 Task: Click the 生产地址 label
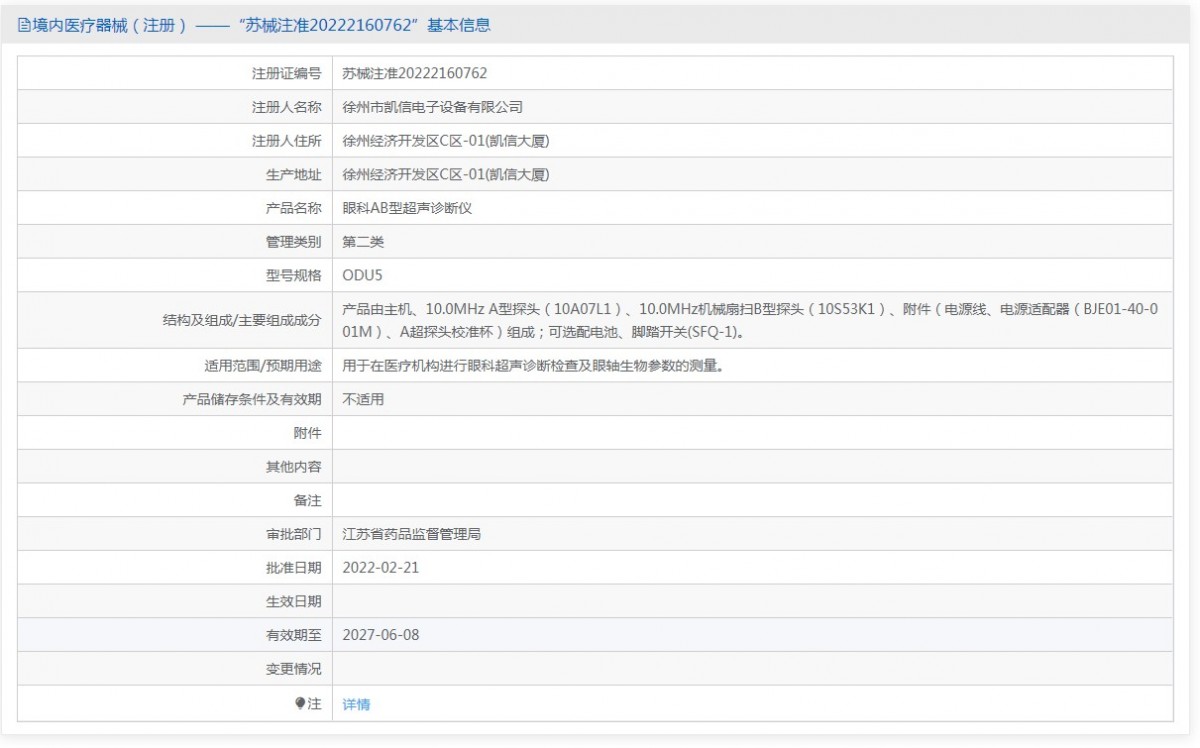[294, 174]
